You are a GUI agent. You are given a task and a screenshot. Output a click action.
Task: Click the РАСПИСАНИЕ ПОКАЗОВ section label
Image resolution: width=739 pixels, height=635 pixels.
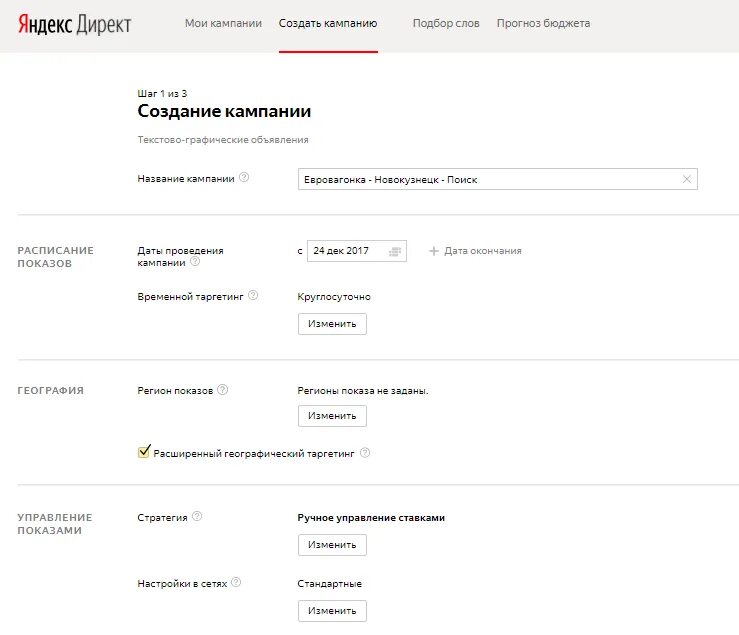pyautogui.click(x=56, y=257)
